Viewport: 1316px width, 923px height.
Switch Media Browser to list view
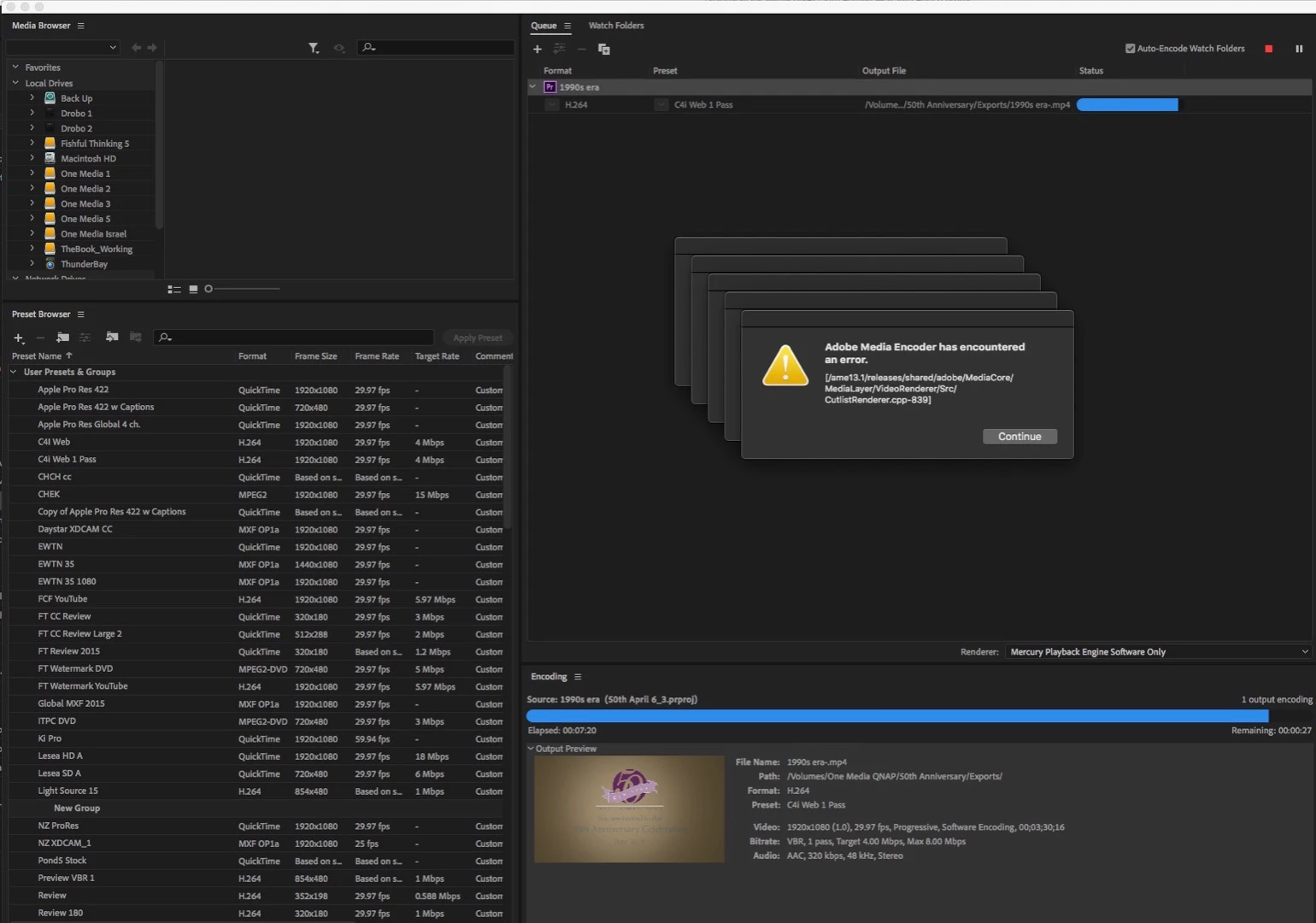174,289
